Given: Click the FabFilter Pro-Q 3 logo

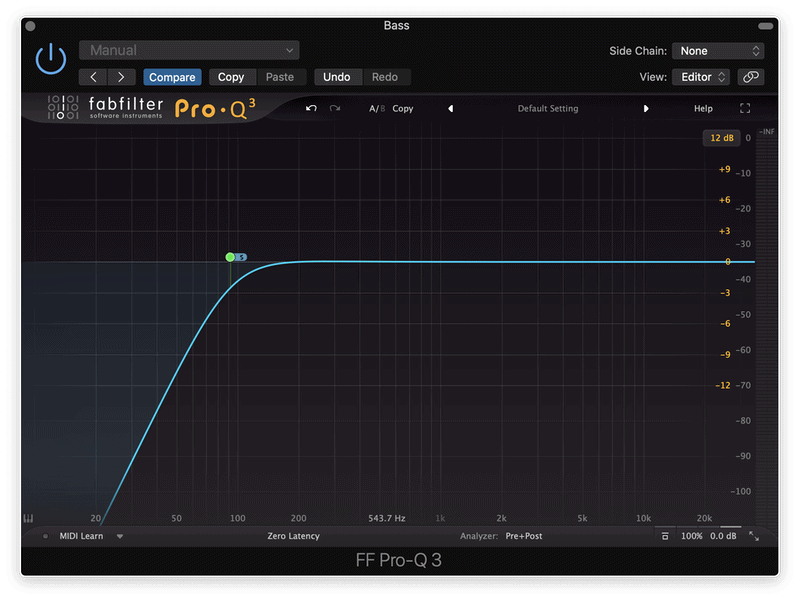Looking at the screenshot, I should coord(151,108).
